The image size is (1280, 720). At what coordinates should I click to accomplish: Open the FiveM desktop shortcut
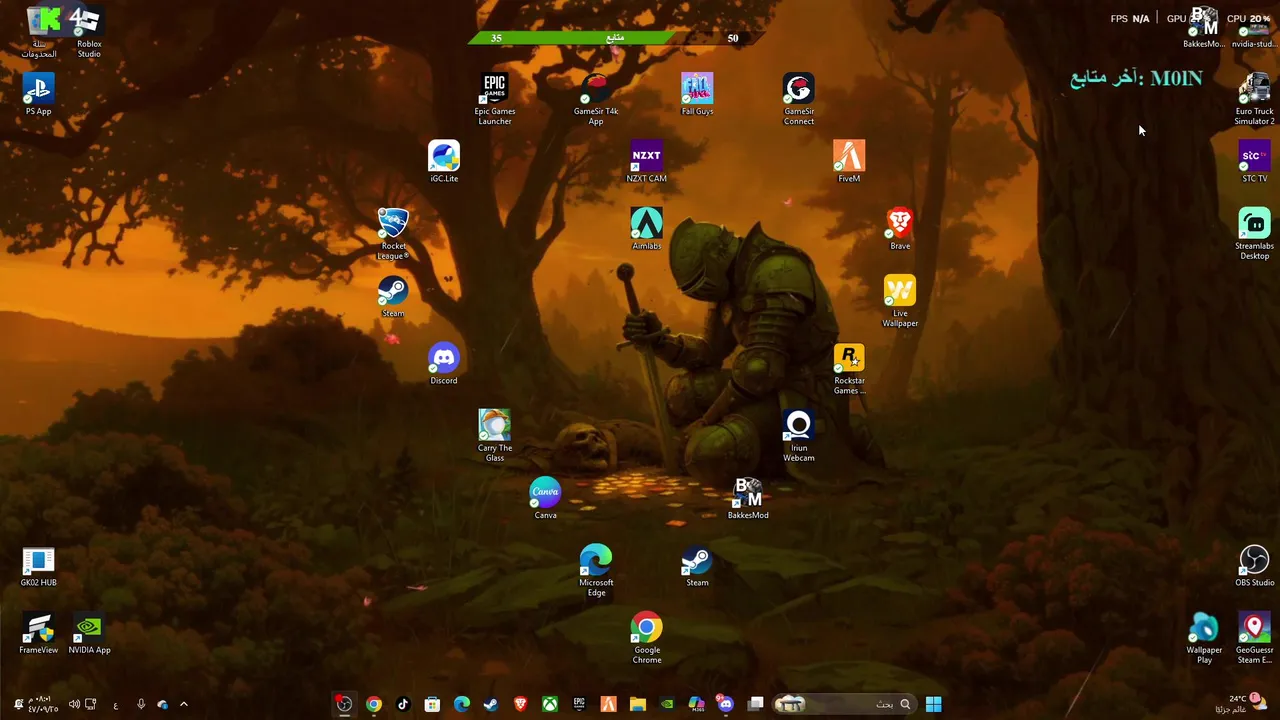(849, 162)
